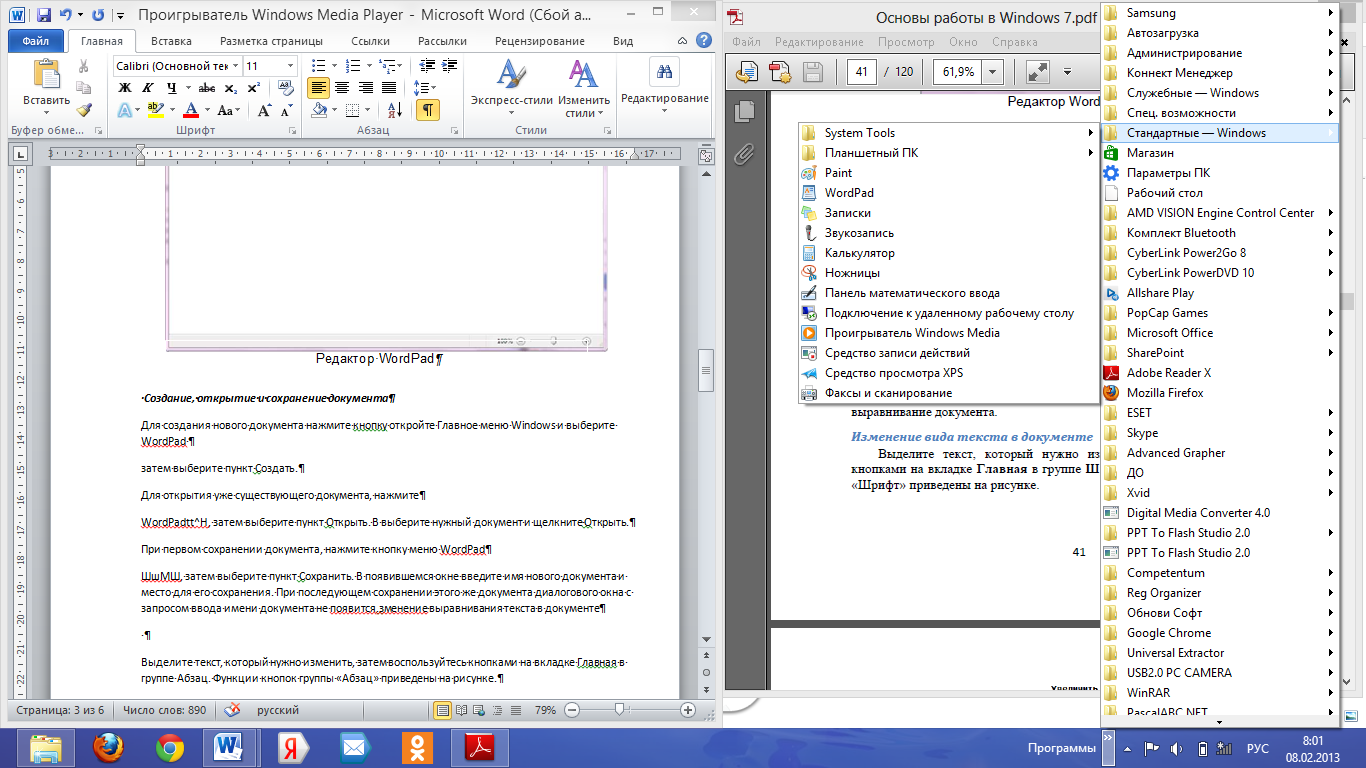The width and height of the screenshot is (1366, 768).
Task: Click the русский language indicator in Word
Action: point(278,710)
